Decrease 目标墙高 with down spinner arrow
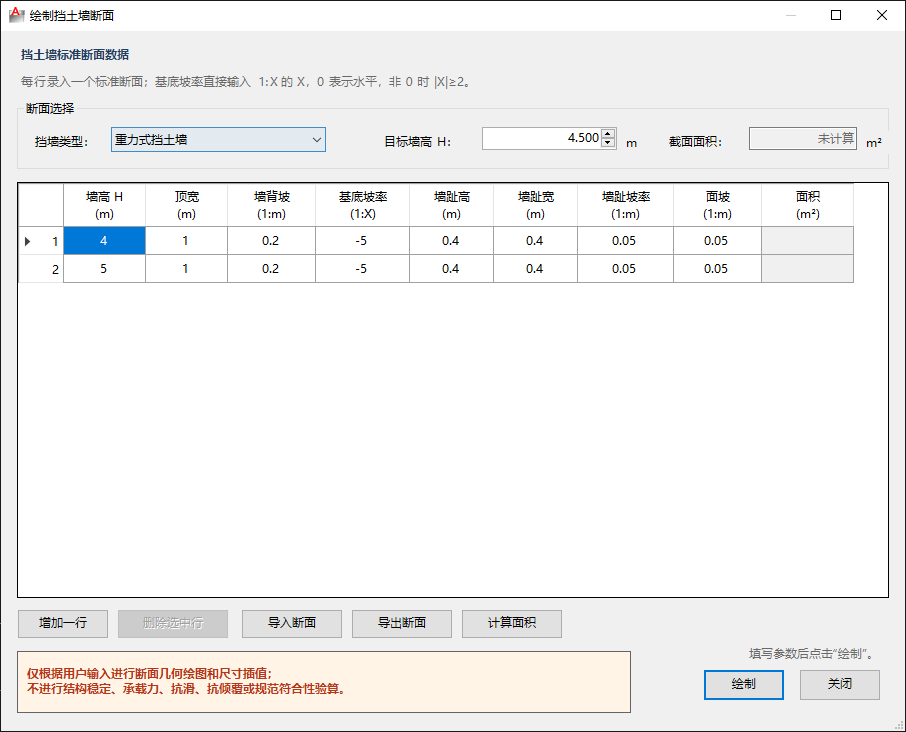Screen dimensions: 906x732 (608, 143)
